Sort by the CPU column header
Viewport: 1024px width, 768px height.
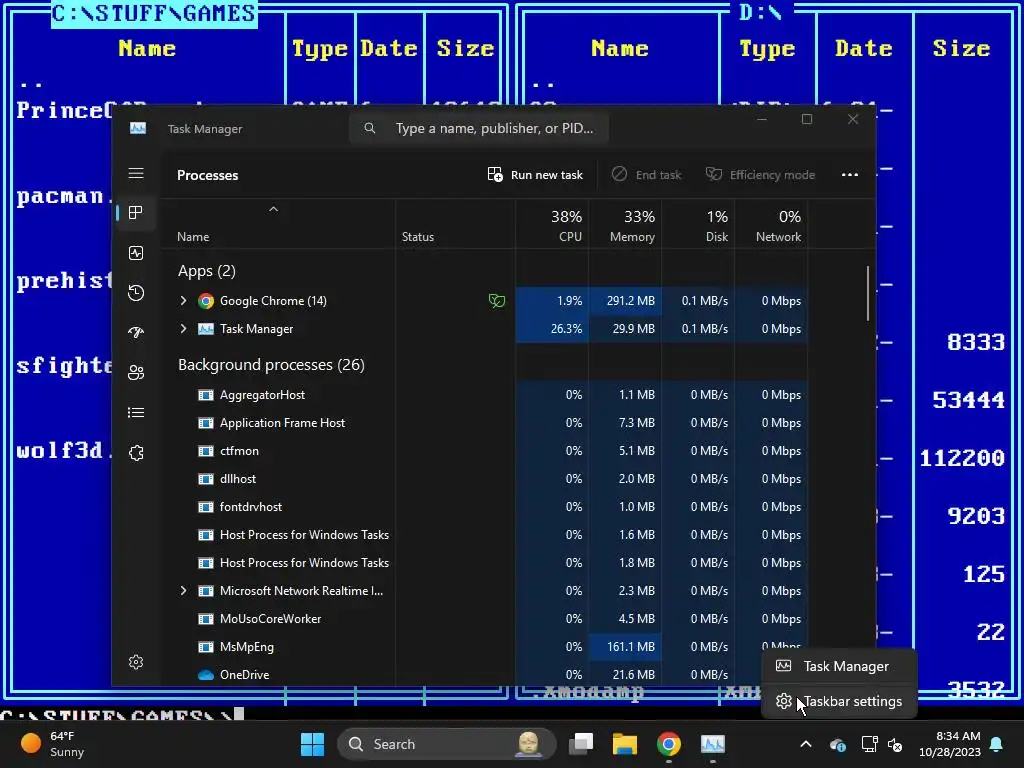coord(552,225)
